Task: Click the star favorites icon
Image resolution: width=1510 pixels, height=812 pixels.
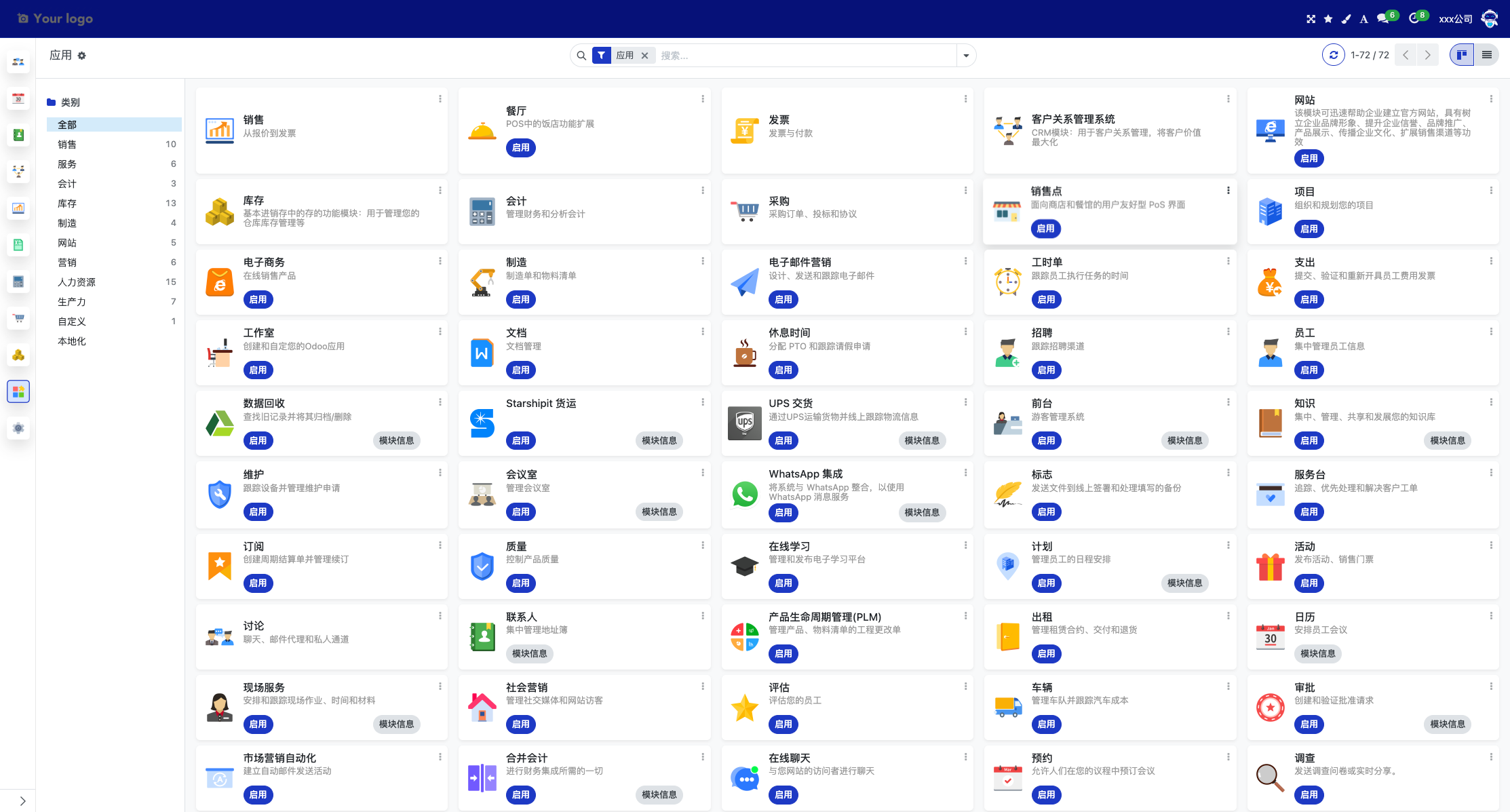Action: click(x=1328, y=19)
